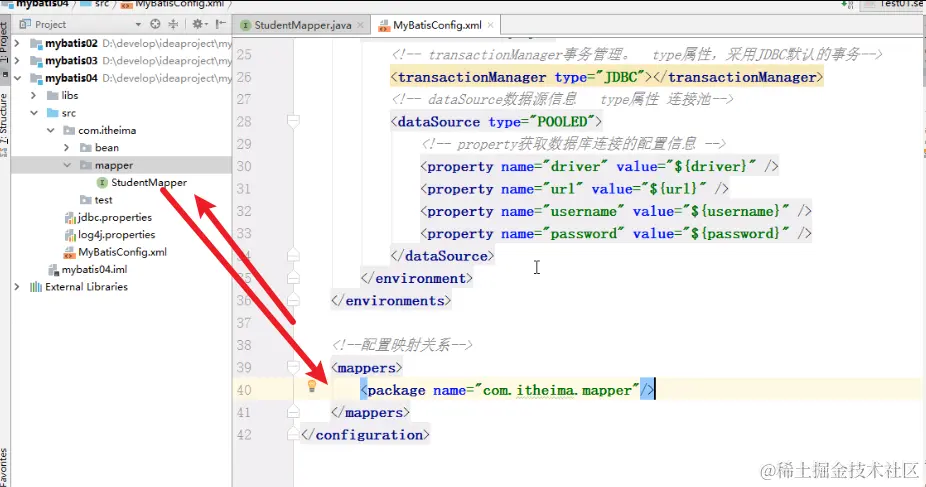This screenshot has width=926, height=487.
Task: Click the transactionManager tag on line 26
Action: (607, 77)
